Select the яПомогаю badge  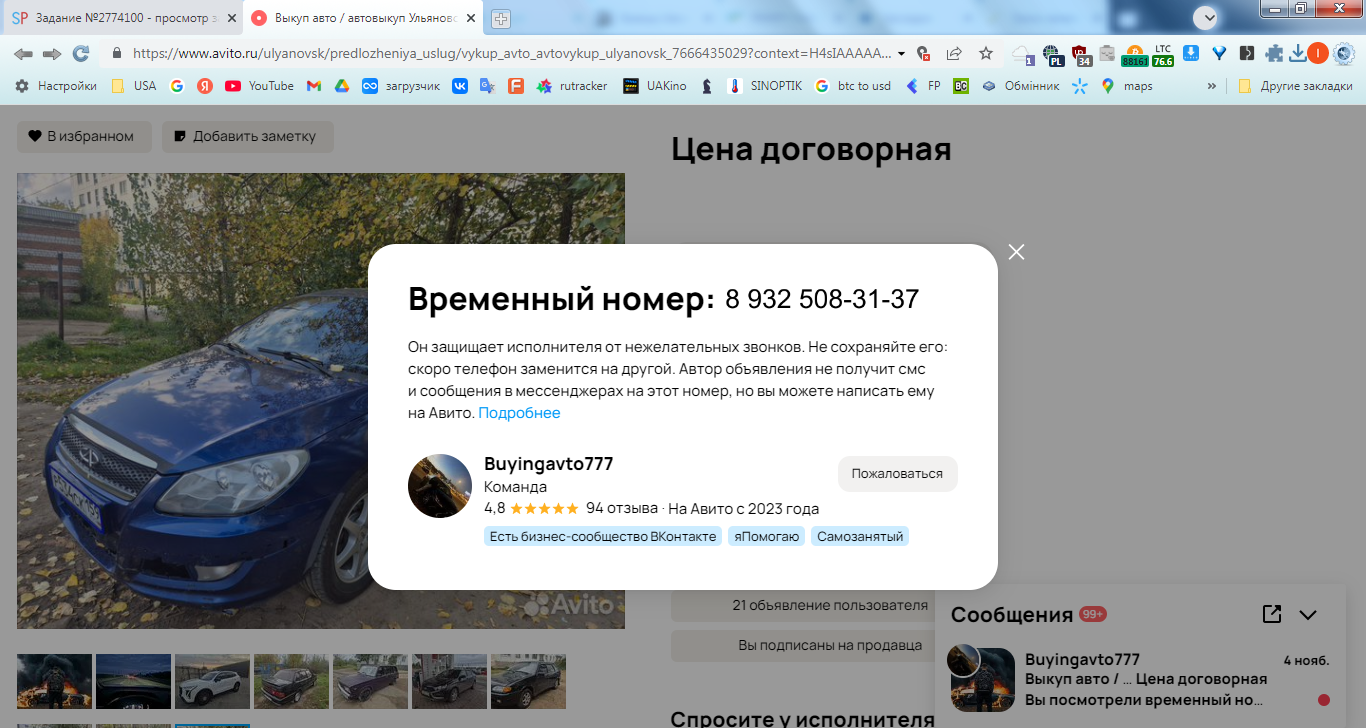(766, 537)
